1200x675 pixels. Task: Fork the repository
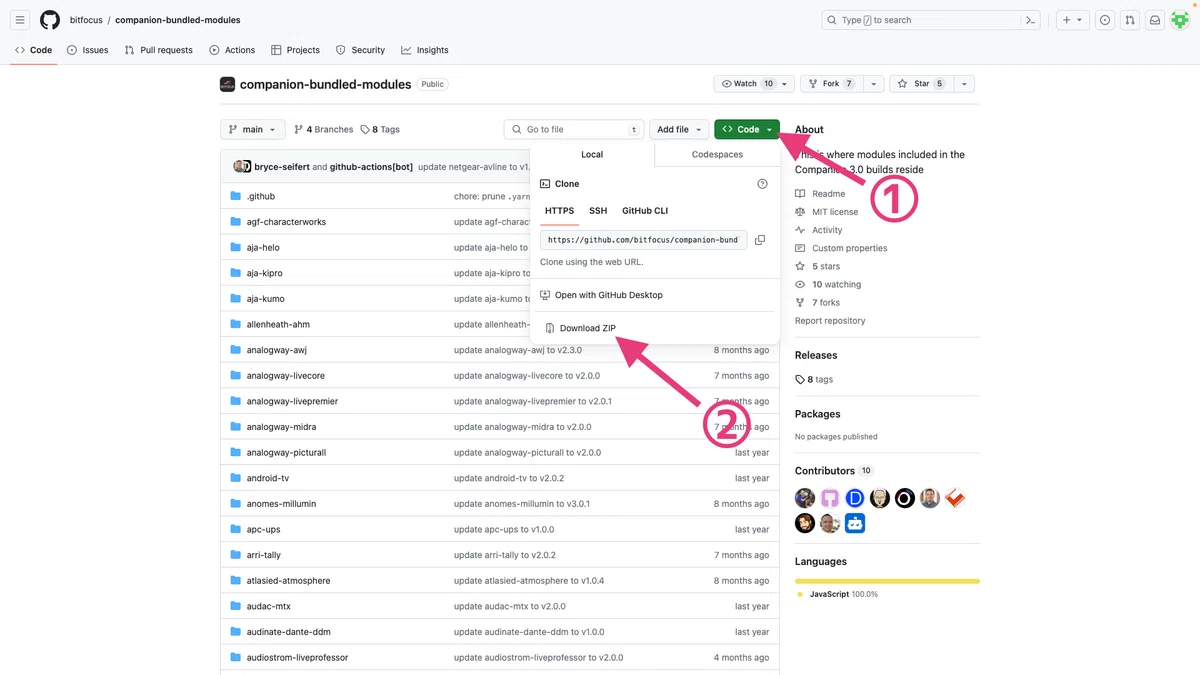click(832, 84)
